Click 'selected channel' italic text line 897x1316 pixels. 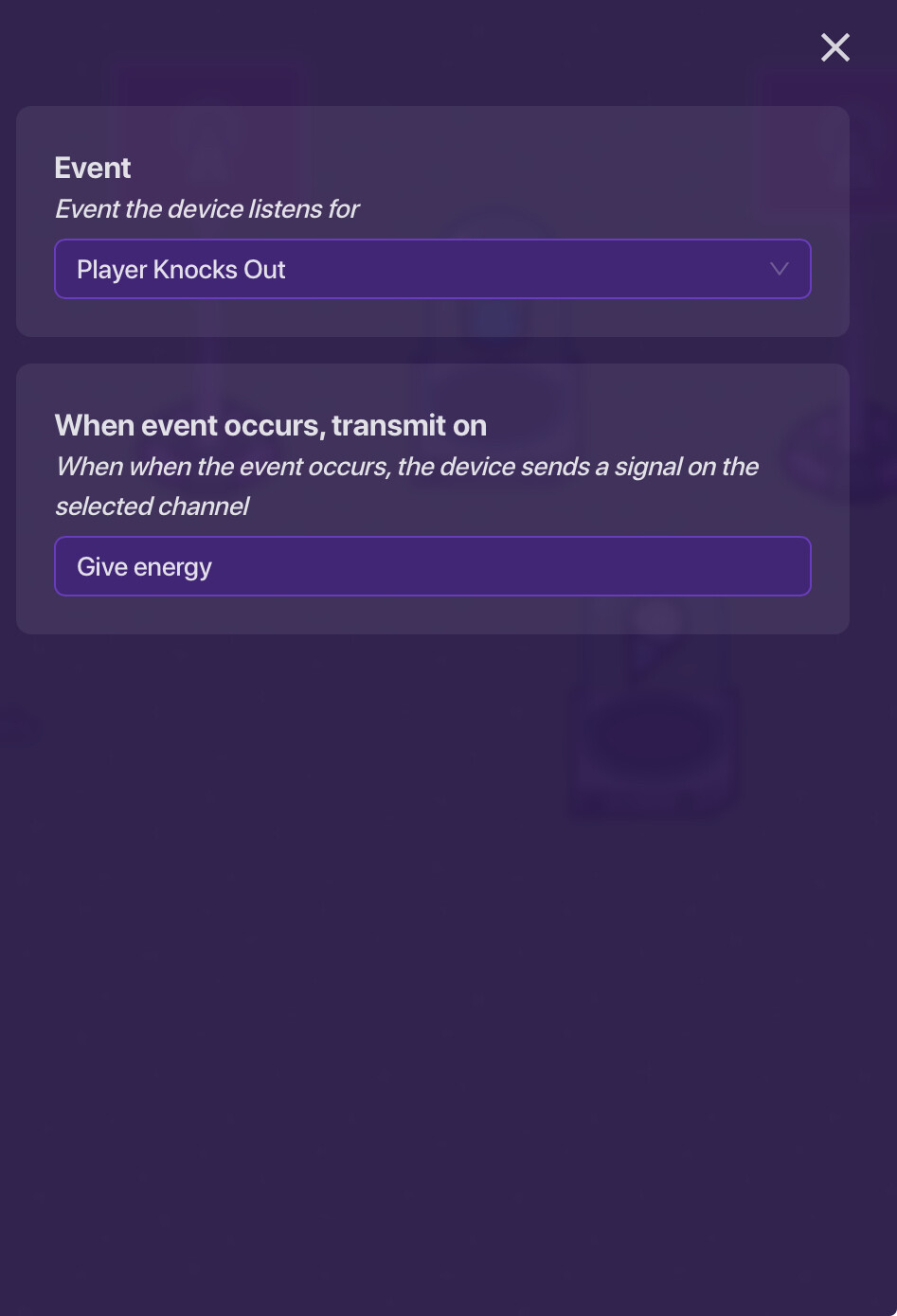pos(152,507)
